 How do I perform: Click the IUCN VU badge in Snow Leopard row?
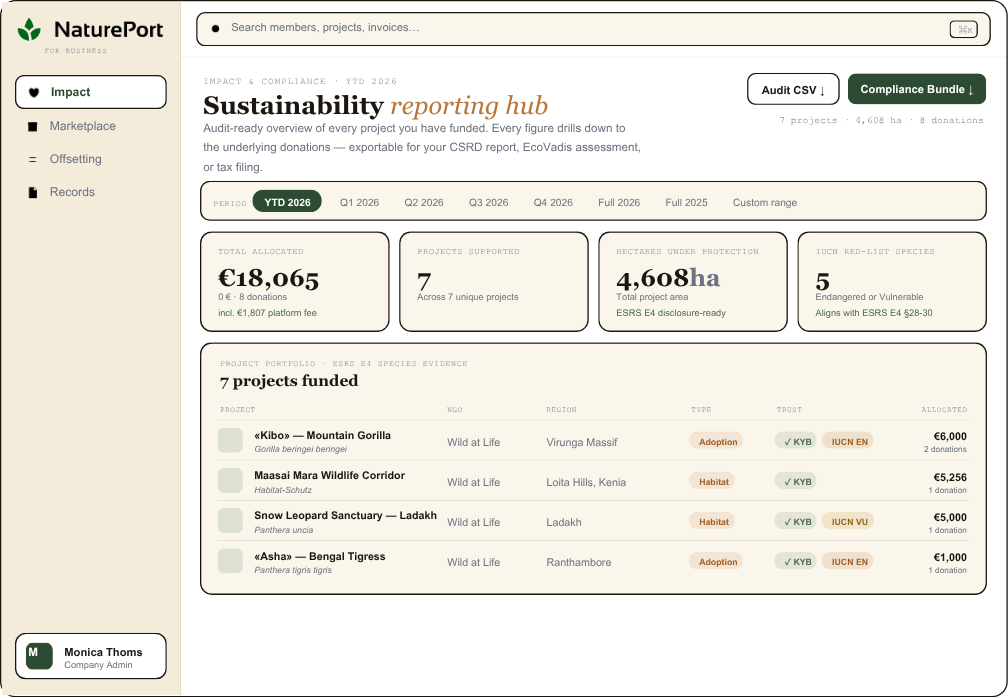click(x=848, y=521)
